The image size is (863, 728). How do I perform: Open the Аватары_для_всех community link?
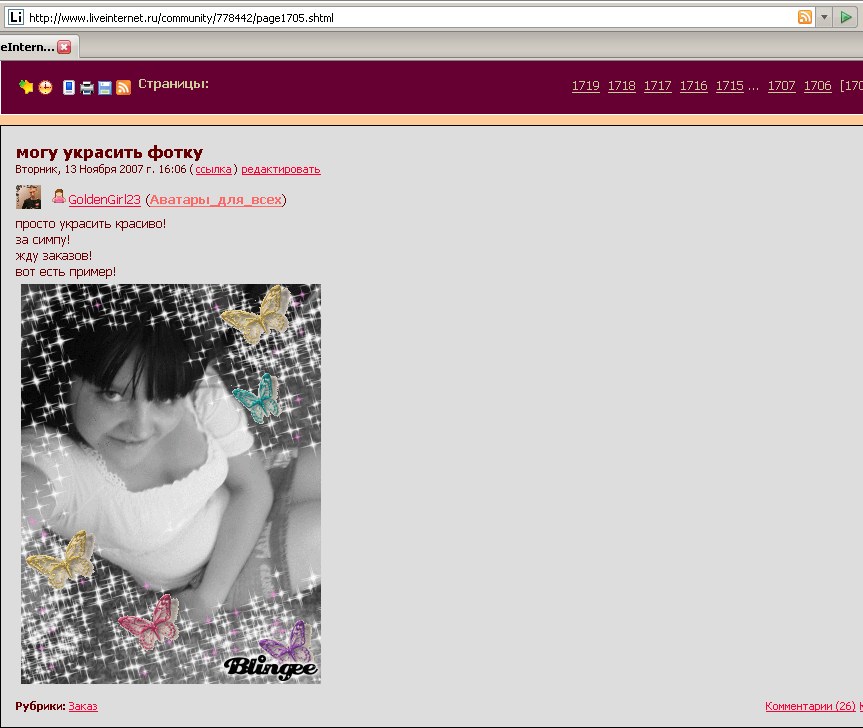click(216, 200)
